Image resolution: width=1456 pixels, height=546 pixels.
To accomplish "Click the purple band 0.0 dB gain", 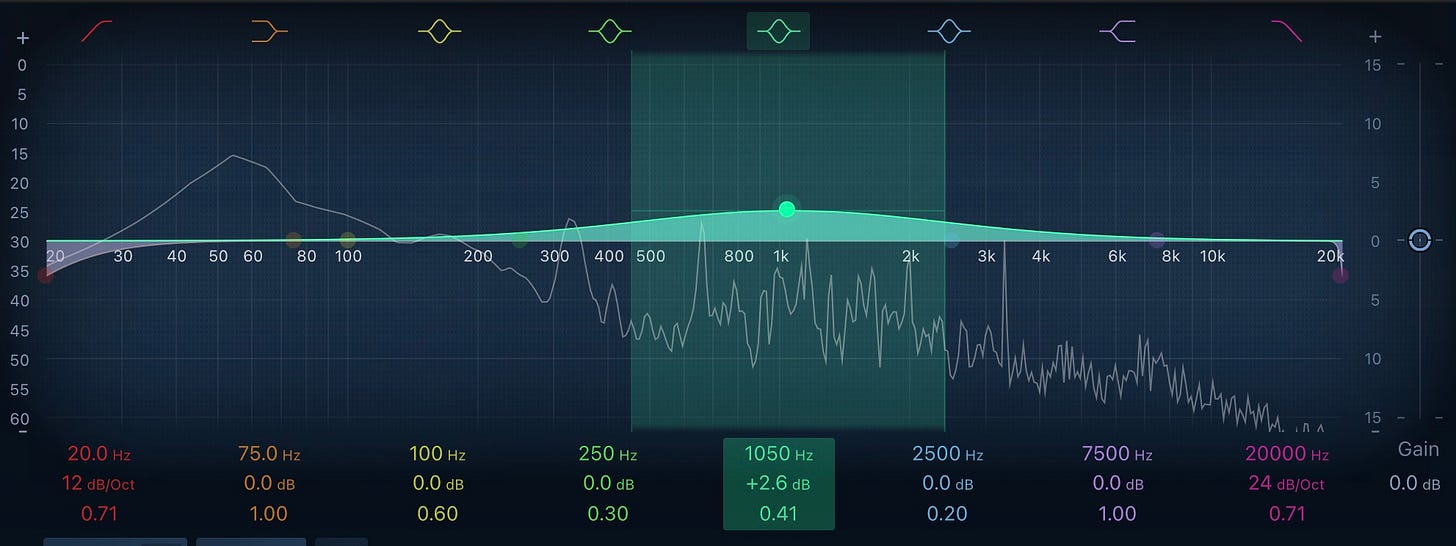I will pyautogui.click(x=1118, y=484).
